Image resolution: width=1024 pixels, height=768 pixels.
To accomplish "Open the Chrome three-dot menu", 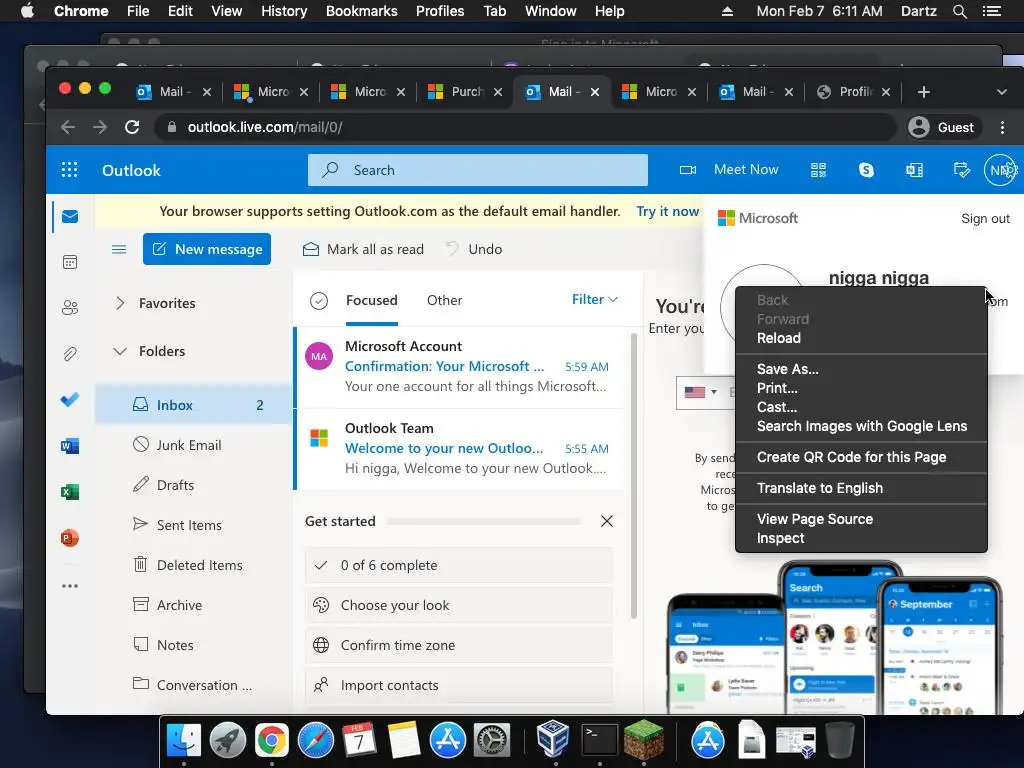I will coord(1002,127).
